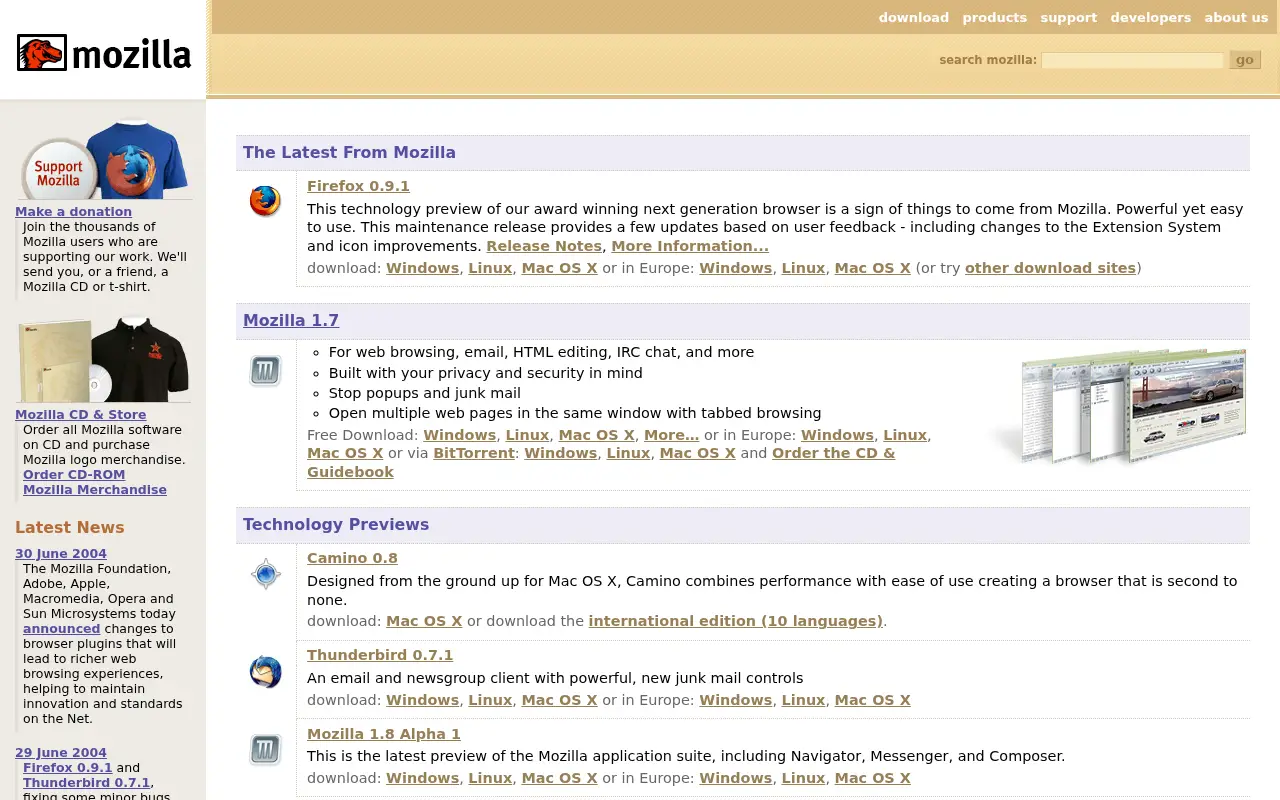
Task: Open the support menu item
Action: pyautogui.click(x=1068, y=17)
